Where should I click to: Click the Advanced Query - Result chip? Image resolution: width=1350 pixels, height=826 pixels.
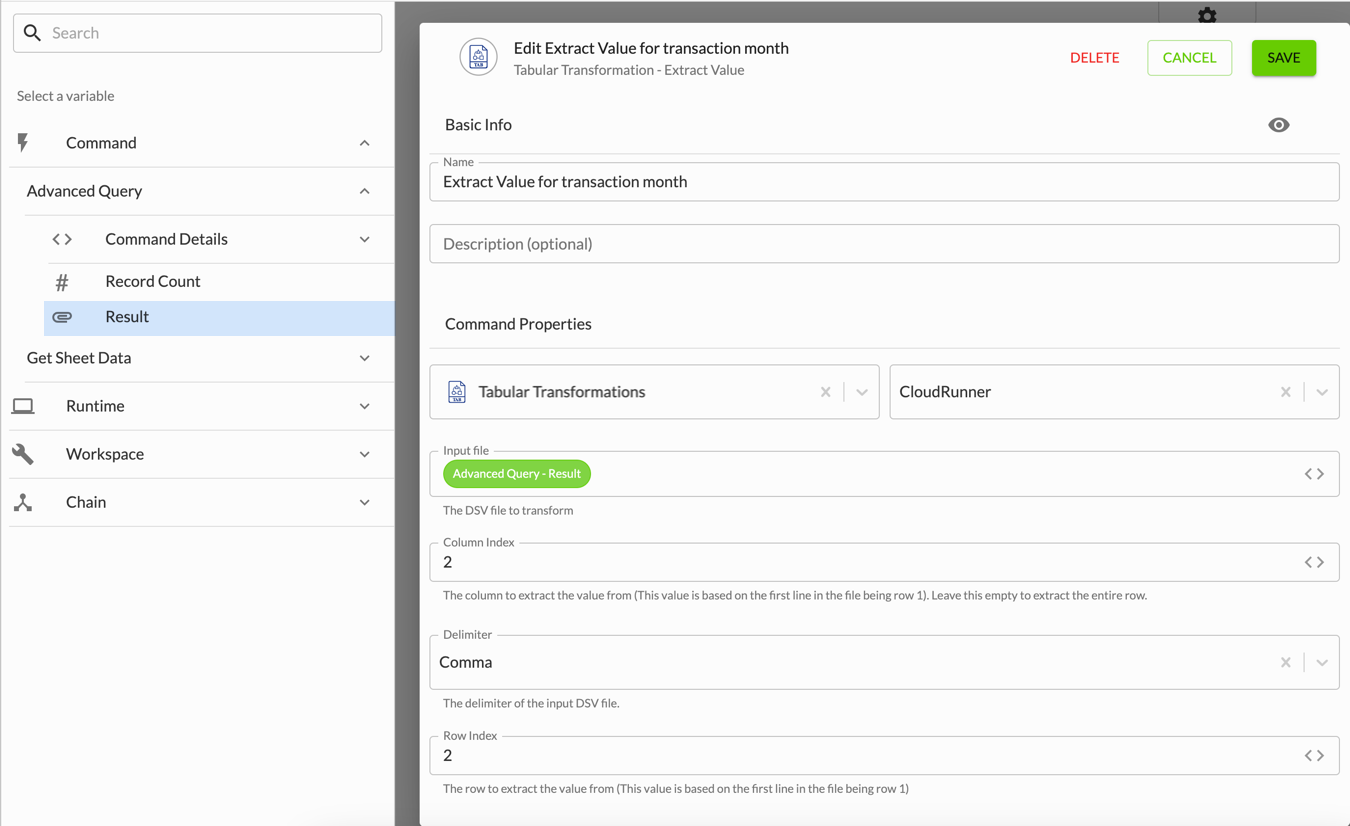click(516, 474)
